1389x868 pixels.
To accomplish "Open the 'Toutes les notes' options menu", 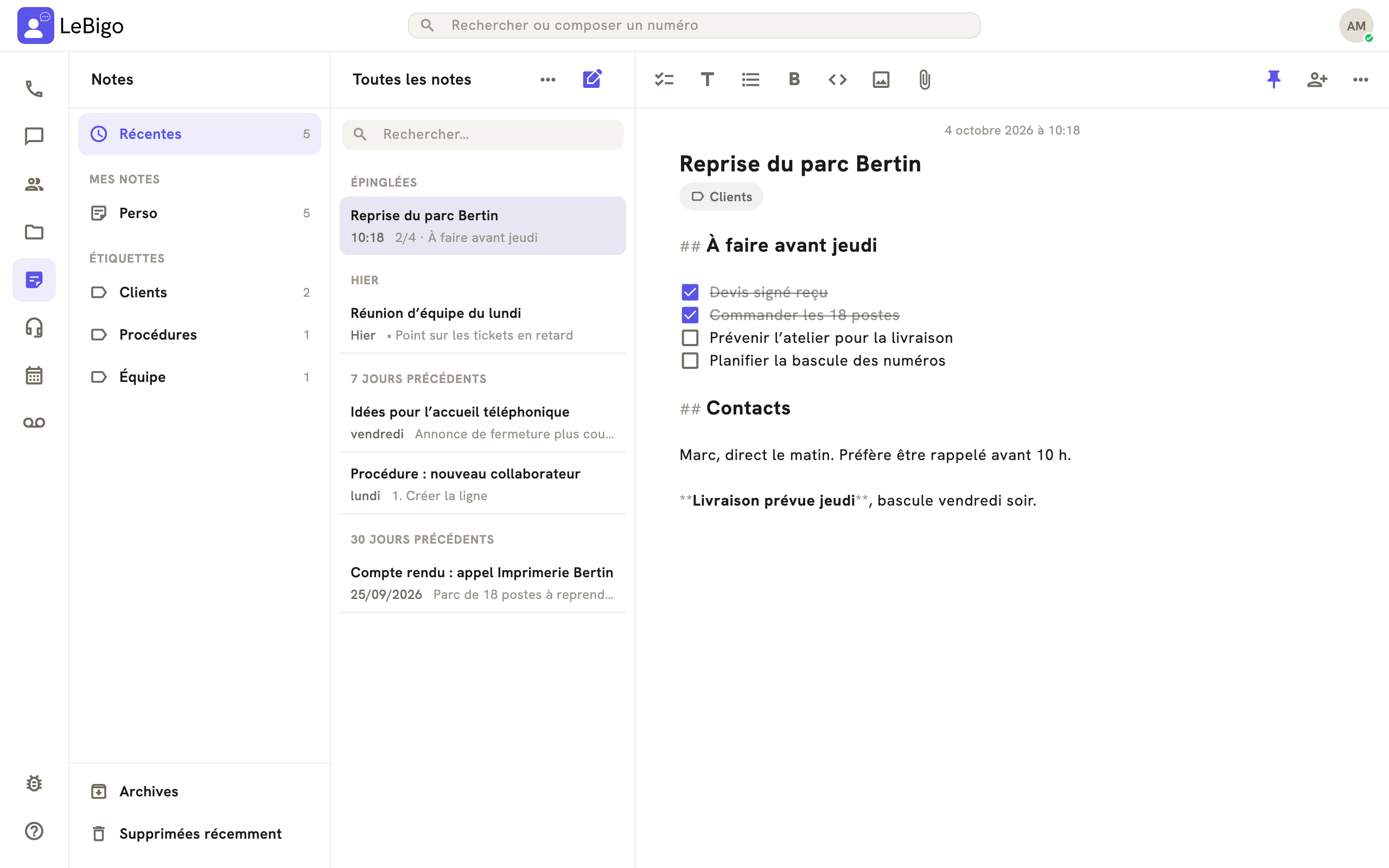I will (548, 79).
